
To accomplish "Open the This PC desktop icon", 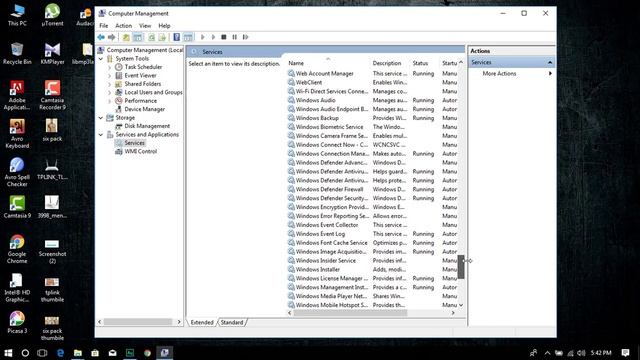I will [x=17, y=15].
